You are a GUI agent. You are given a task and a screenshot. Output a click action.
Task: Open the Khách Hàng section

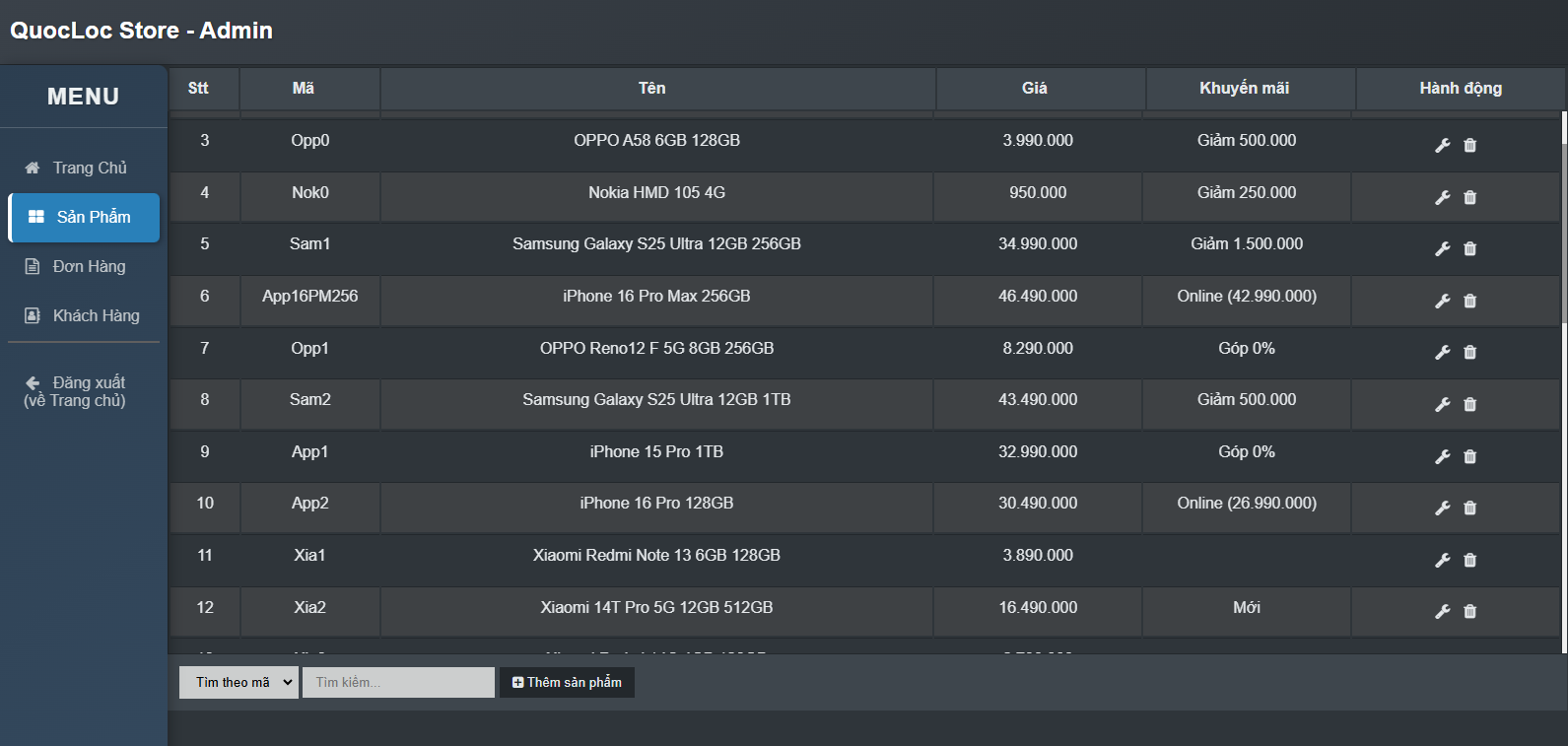(x=84, y=315)
